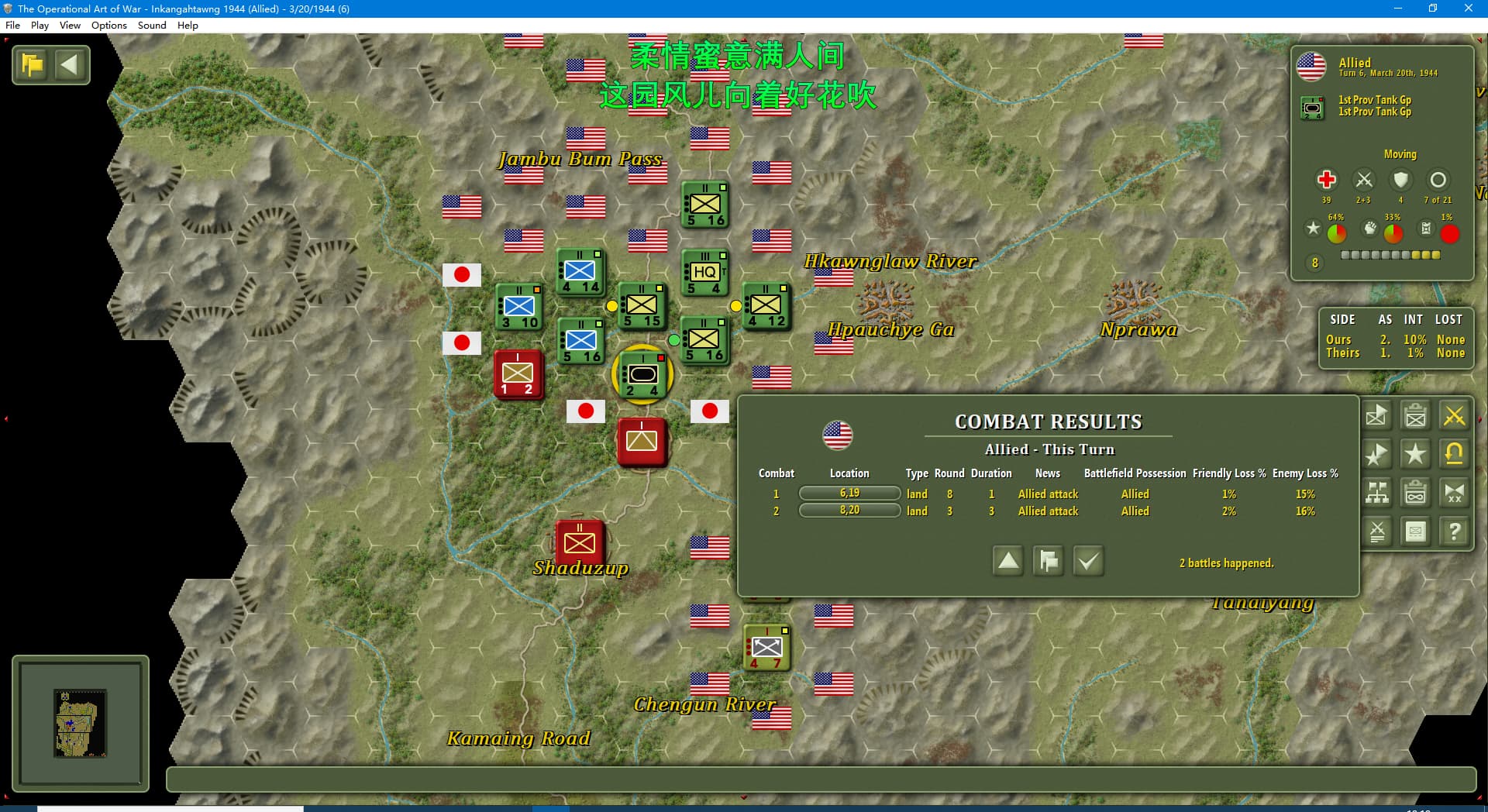Screen dimensions: 1488x812
Task: Click the yellow undo U-turn arrow button
Action: point(1455,454)
